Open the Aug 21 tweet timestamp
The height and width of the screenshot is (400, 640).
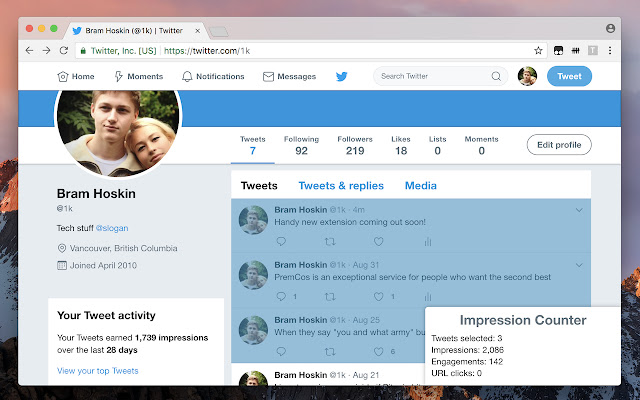pyautogui.click(x=366, y=375)
